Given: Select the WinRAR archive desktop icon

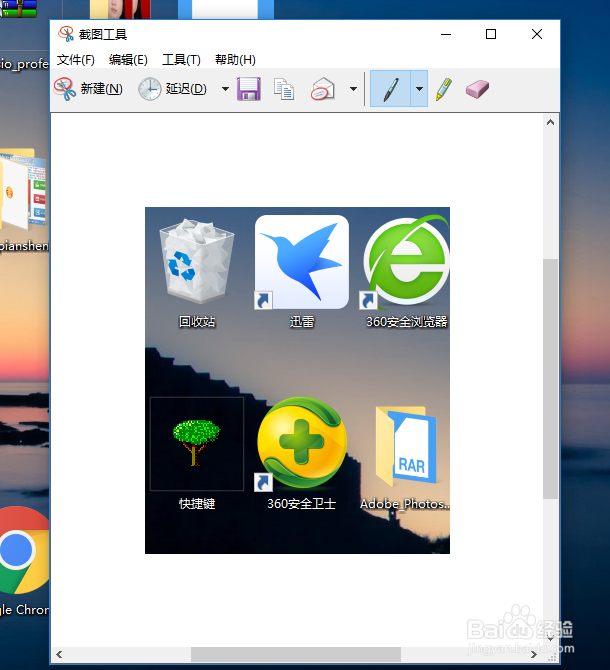Looking at the screenshot, I should pyautogui.click(x=18, y=9).
